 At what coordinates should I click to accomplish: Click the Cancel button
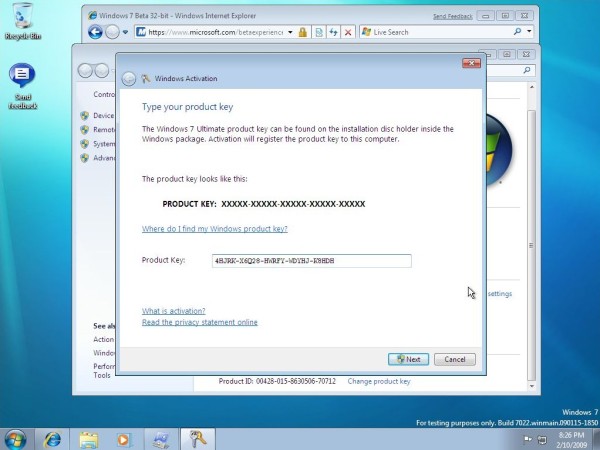point(455,359)
